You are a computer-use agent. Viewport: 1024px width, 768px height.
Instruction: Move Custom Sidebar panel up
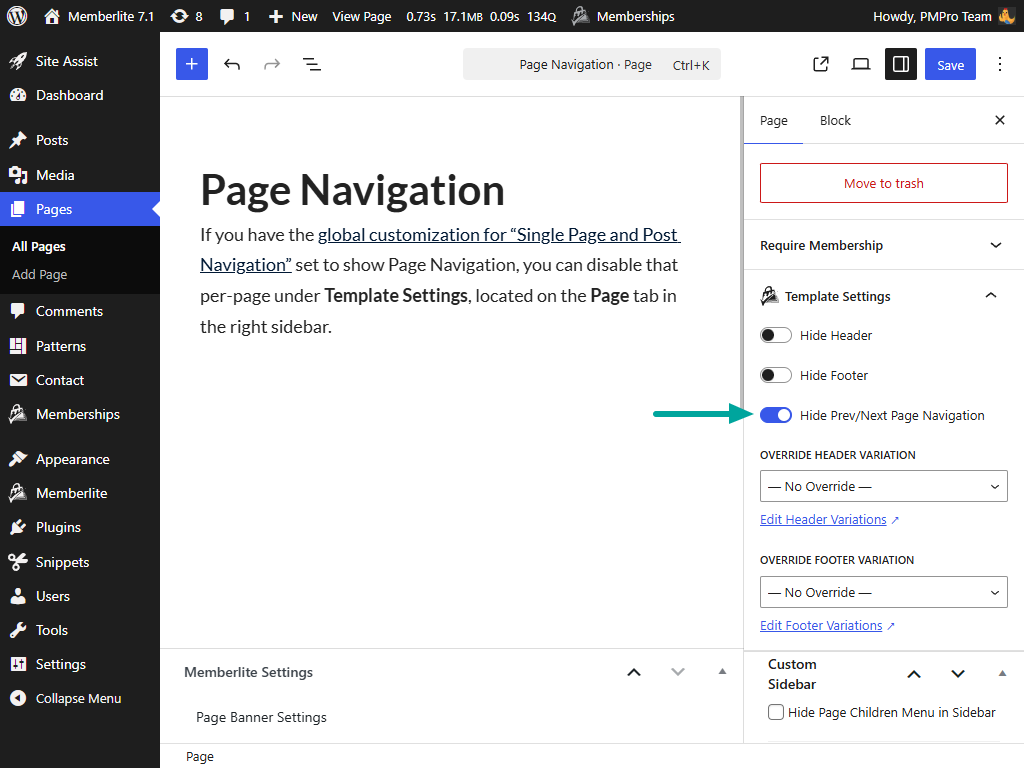coord(914,674)
